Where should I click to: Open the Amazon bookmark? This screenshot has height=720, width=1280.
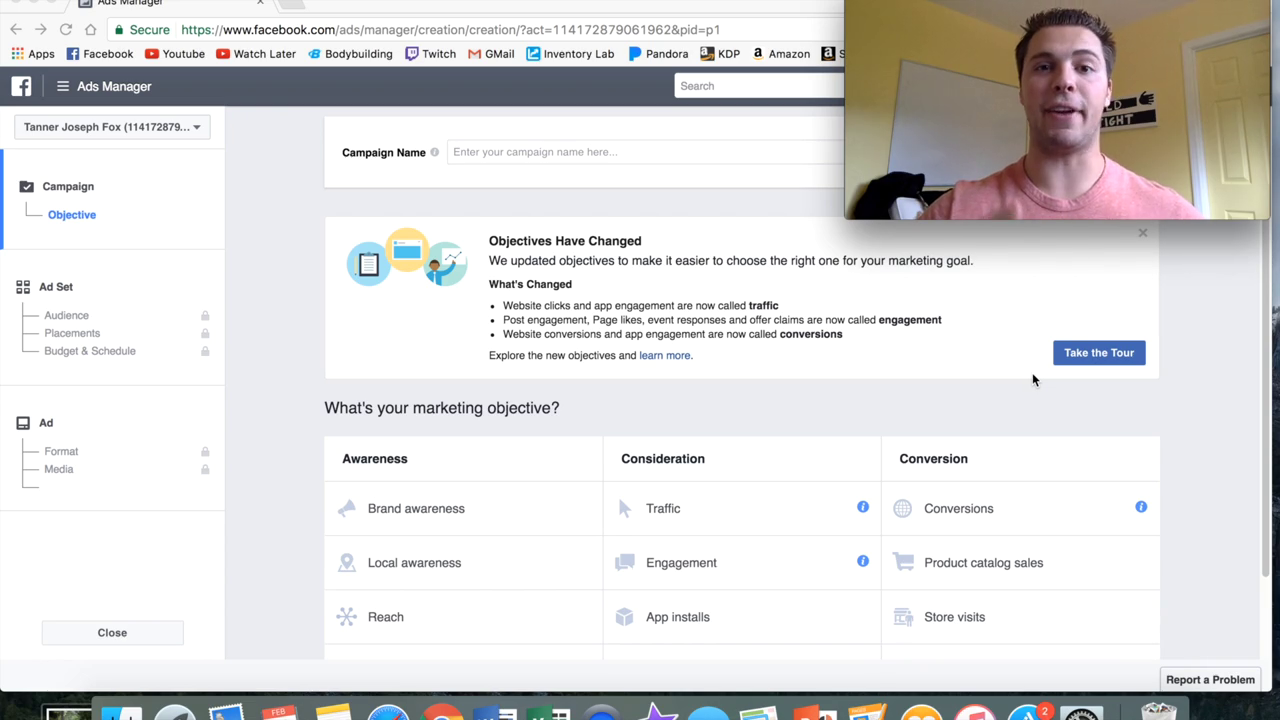coord(781,54)
